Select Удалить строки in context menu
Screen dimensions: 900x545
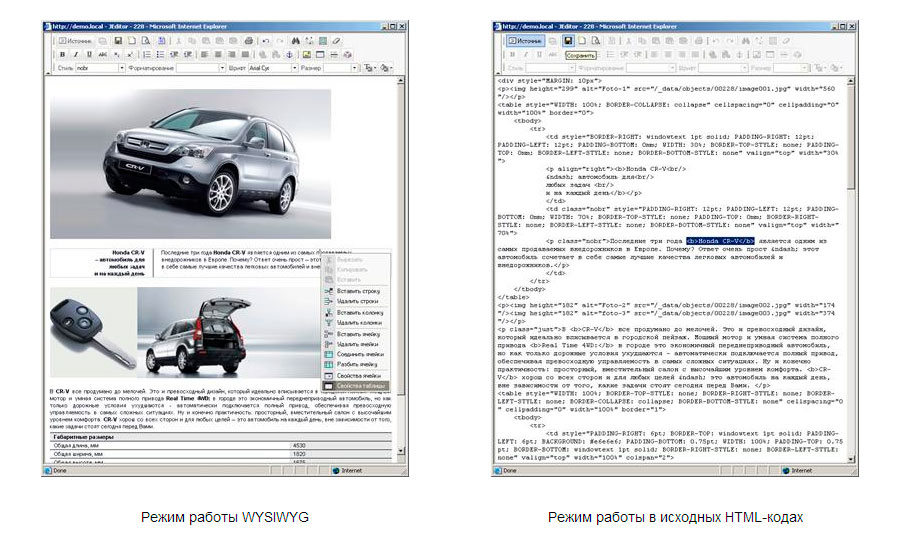pyautogui.click(x=356, y=301)
